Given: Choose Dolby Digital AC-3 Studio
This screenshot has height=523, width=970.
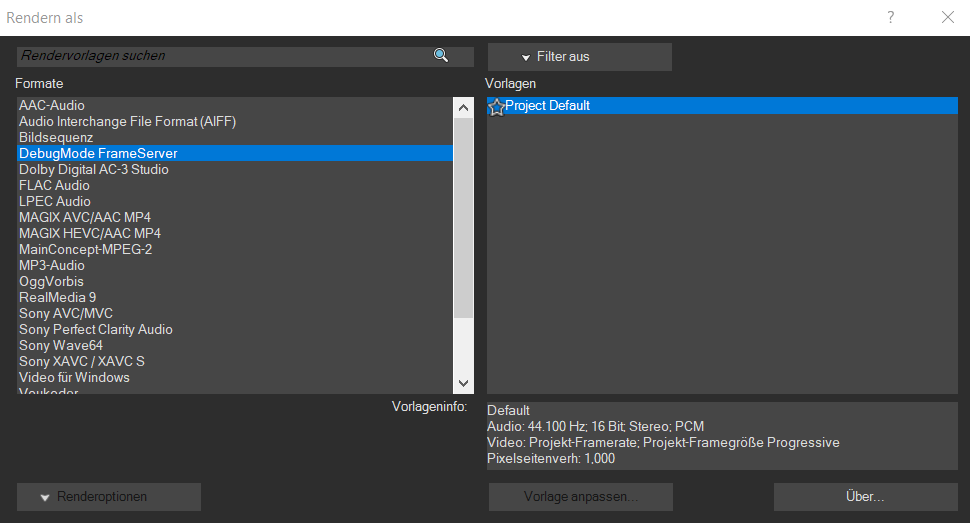Looking at the screenshot, I should [x=94, y=169].
